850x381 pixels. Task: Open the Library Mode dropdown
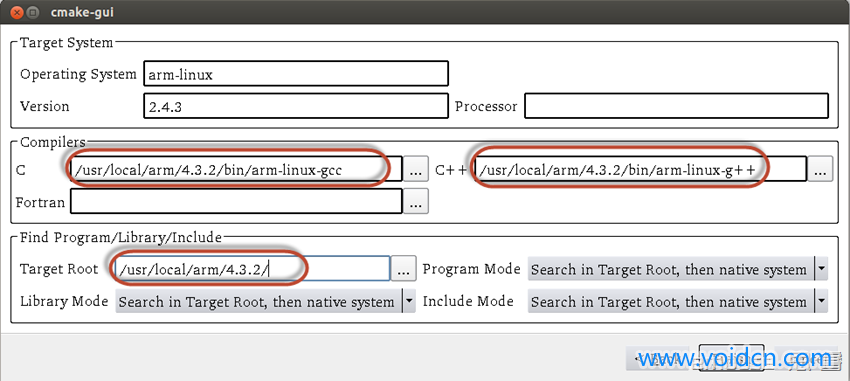(266, 301)
